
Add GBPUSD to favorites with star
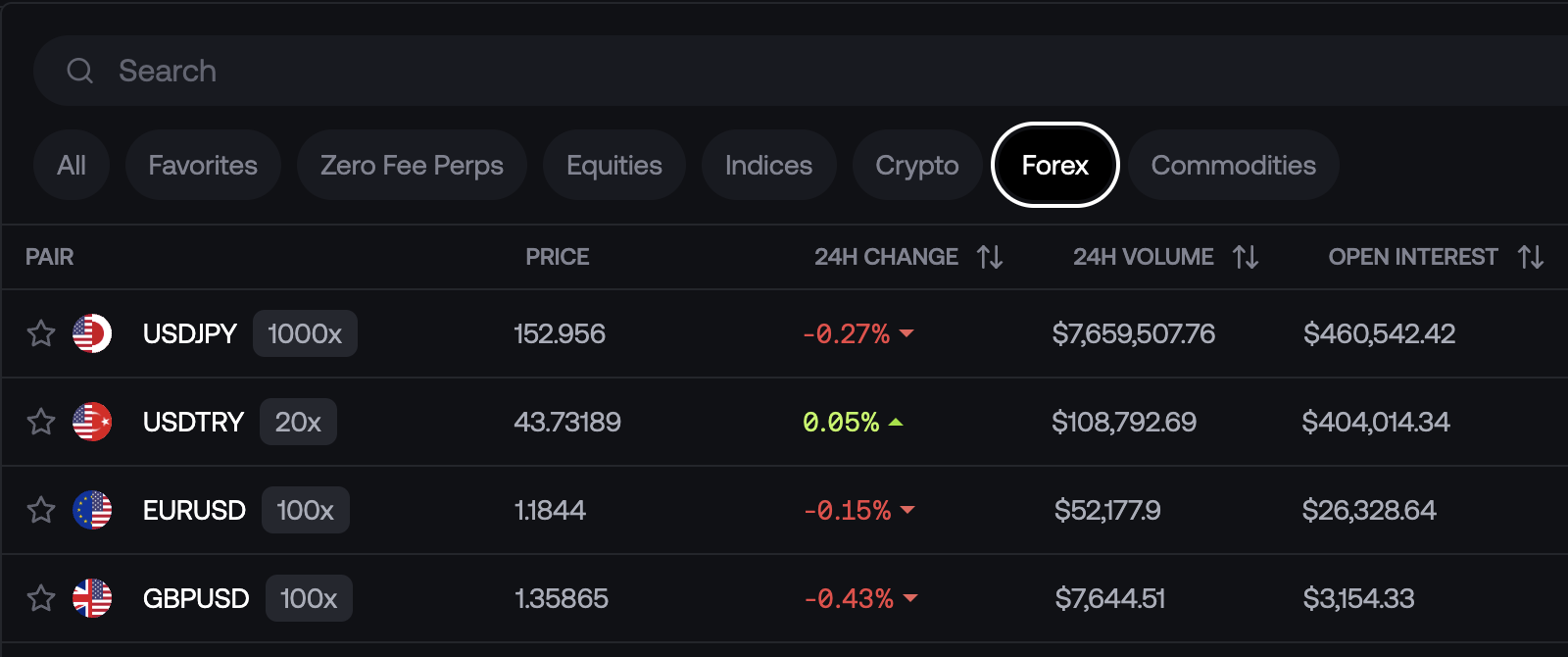pyautogui.click(x=41, y=598)
